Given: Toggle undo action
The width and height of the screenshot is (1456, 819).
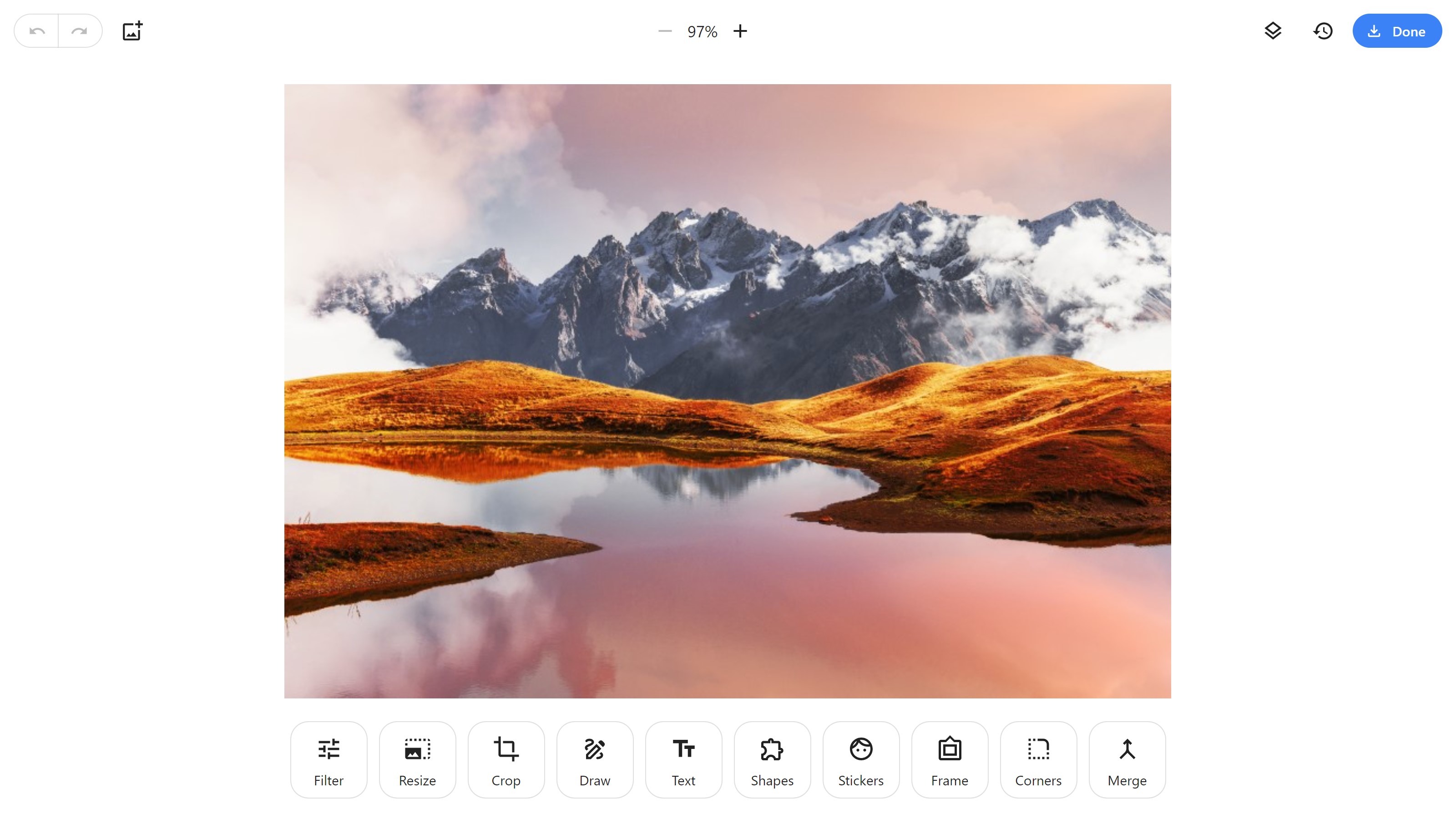Looking at the screenshot, I should coord(36,31).
